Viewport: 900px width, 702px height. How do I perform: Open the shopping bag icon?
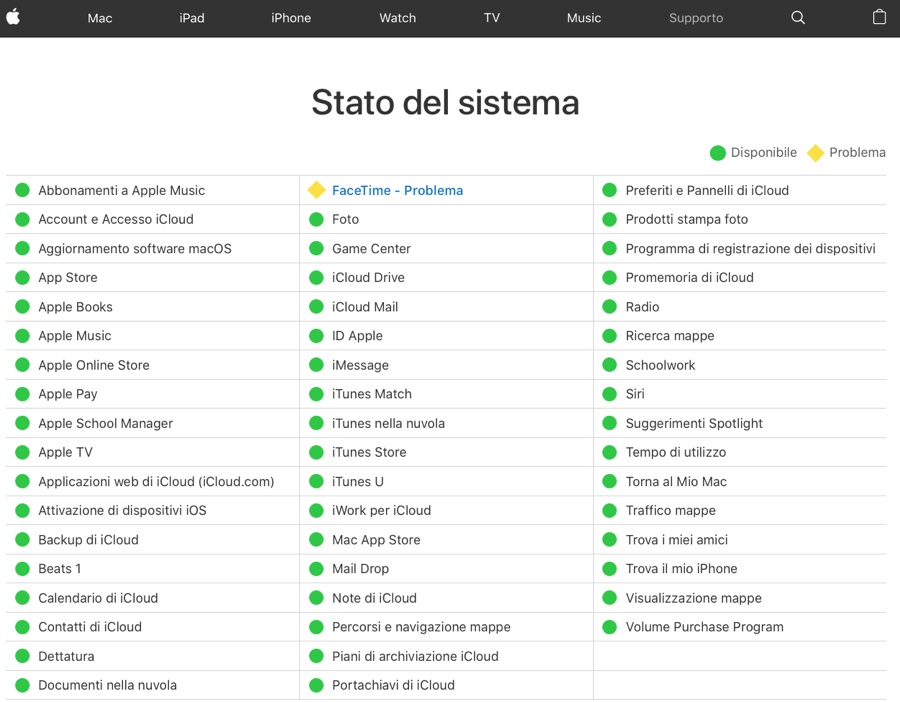(879, 17)
